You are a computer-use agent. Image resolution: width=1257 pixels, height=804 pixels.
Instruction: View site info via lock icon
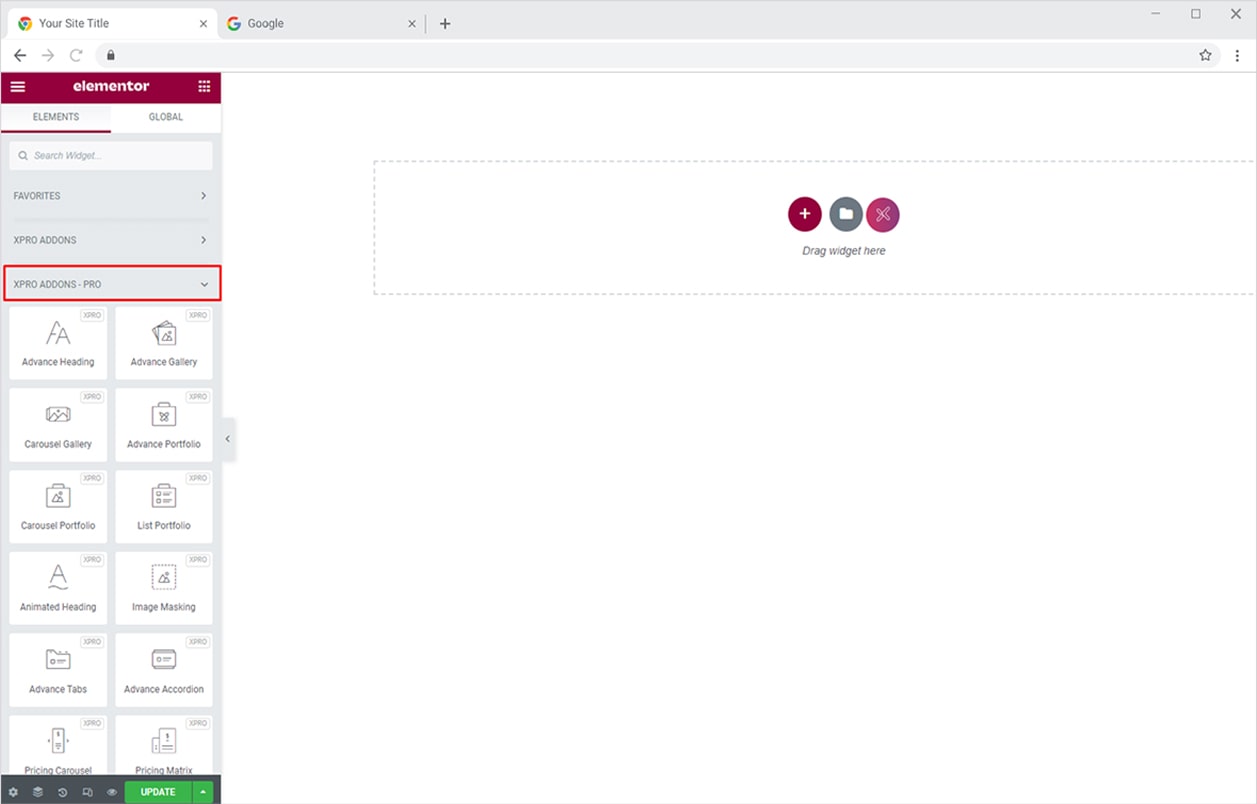pos(111,55)
